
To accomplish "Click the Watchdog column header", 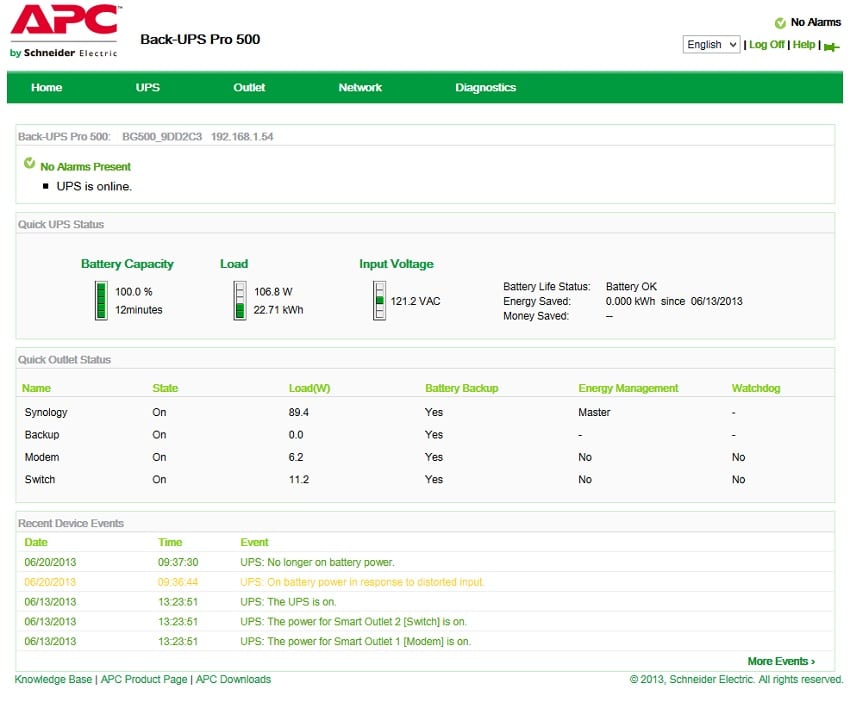I will click(756, 388).
